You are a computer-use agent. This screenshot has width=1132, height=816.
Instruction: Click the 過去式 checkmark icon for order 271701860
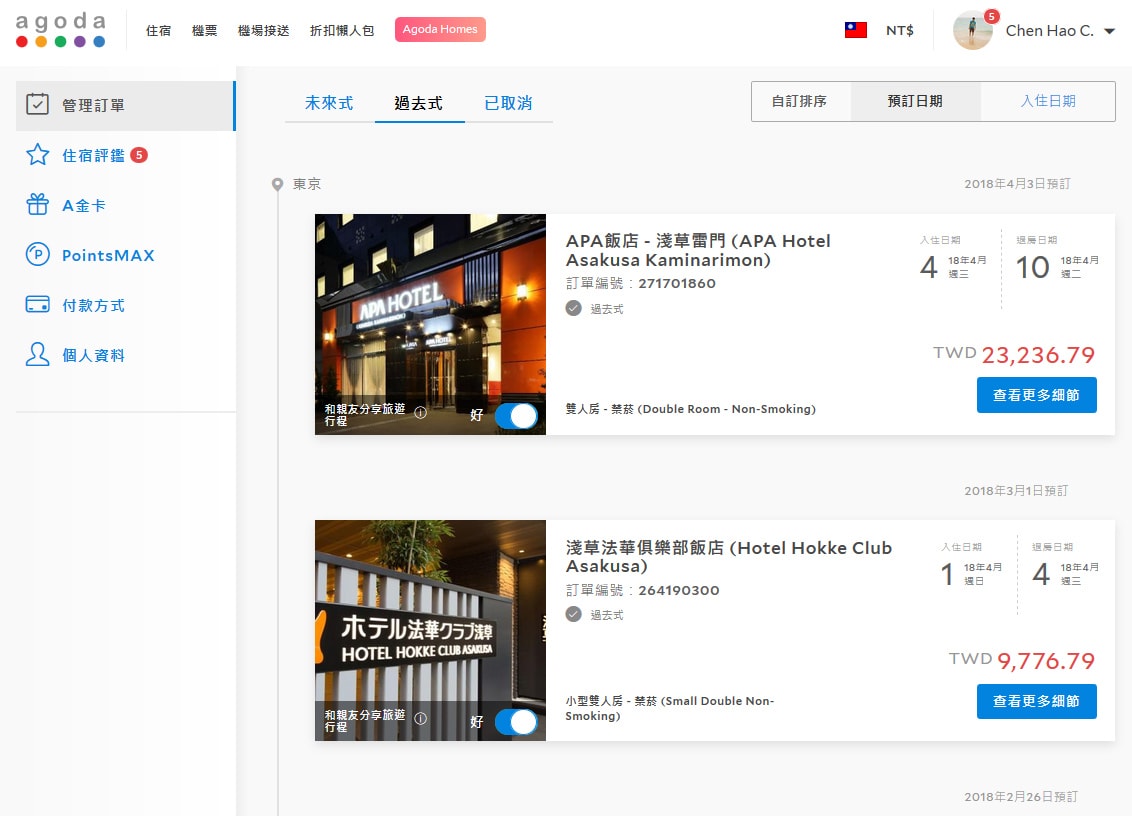click(x=573, y=308)
